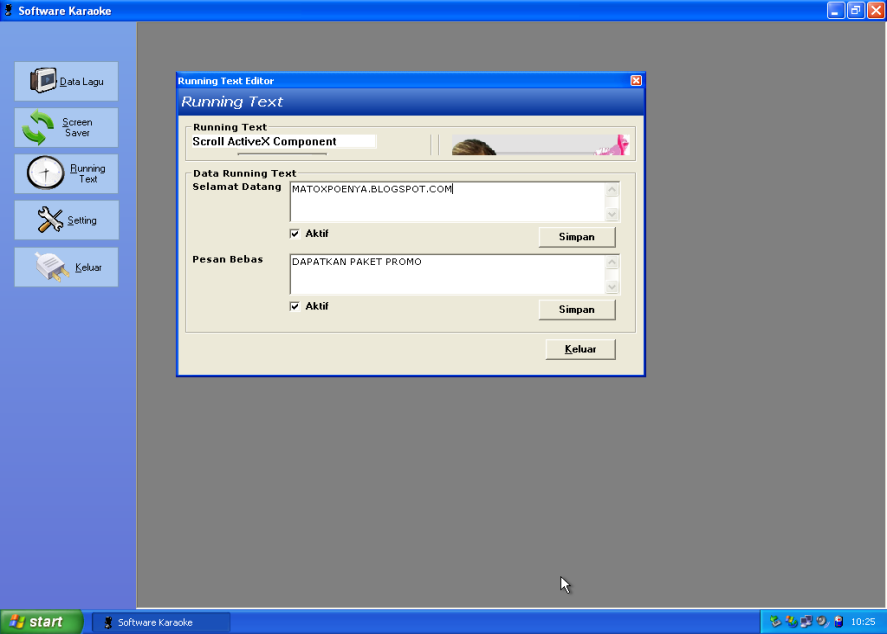Click the Keluar plug sidebar button
Image resolution: width=887 pixels, height=634 pixels.
point(66,267)
